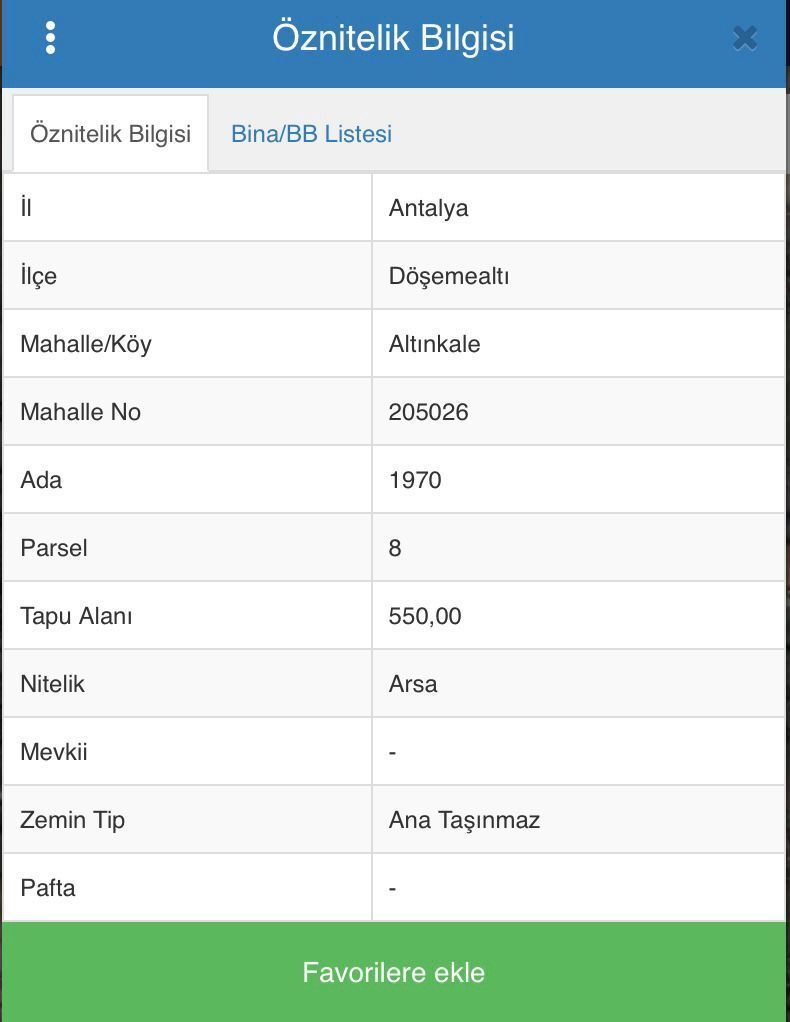This screenshot has height=1022, width=790.
Task: Switch to the Bina/BB Listesi tab
Action: [x=311, y=134]
